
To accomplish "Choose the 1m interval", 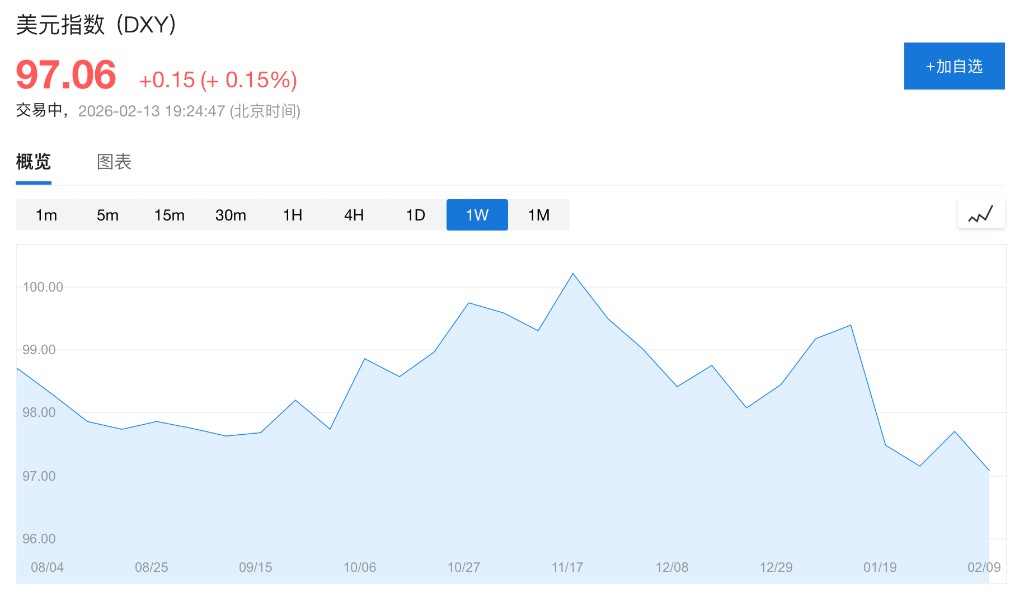I will 46,215.
